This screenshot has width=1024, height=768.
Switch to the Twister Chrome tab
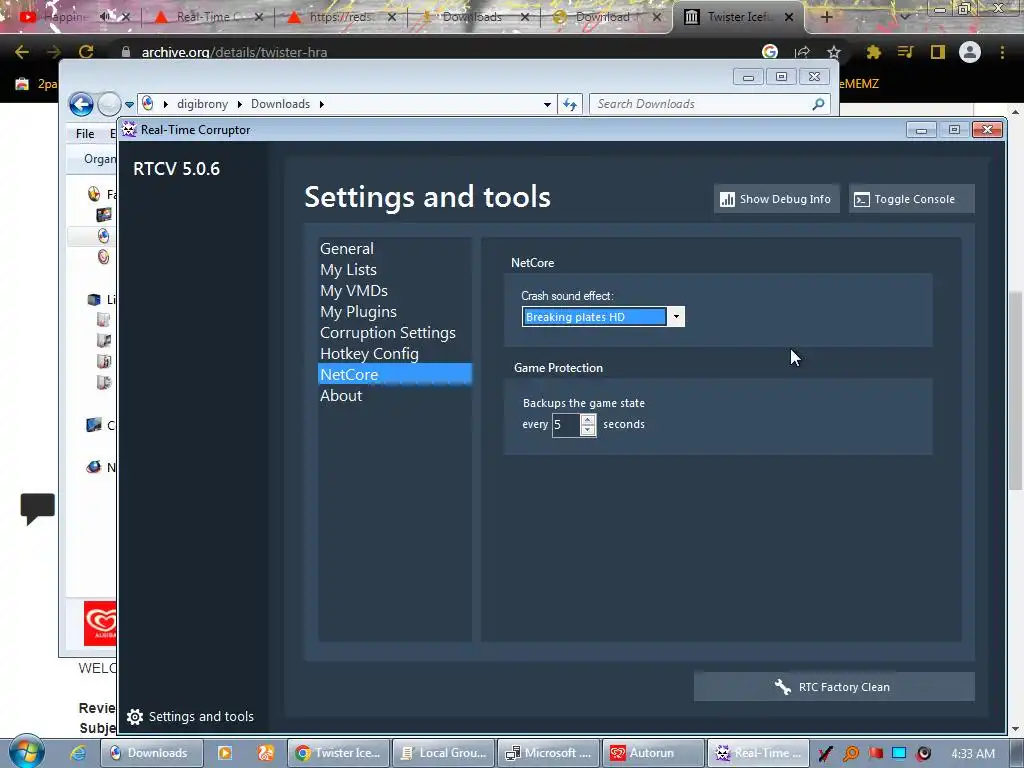click(x=739, y=17)
